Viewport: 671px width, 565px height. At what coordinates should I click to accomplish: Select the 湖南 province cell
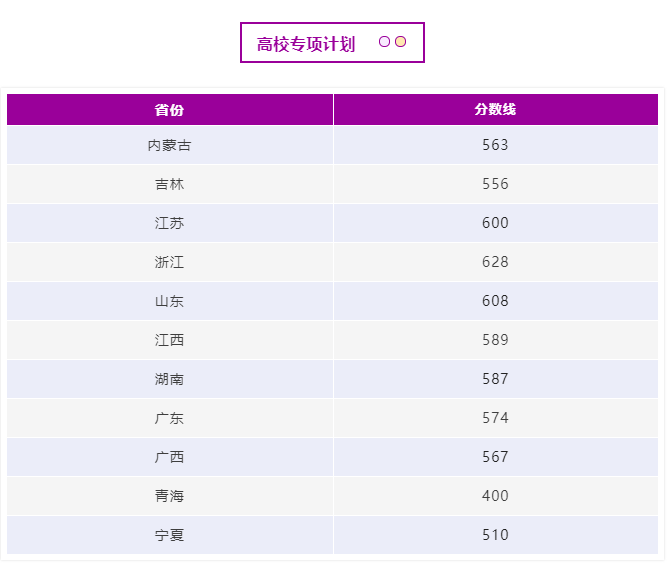click(x=169, y=379)
